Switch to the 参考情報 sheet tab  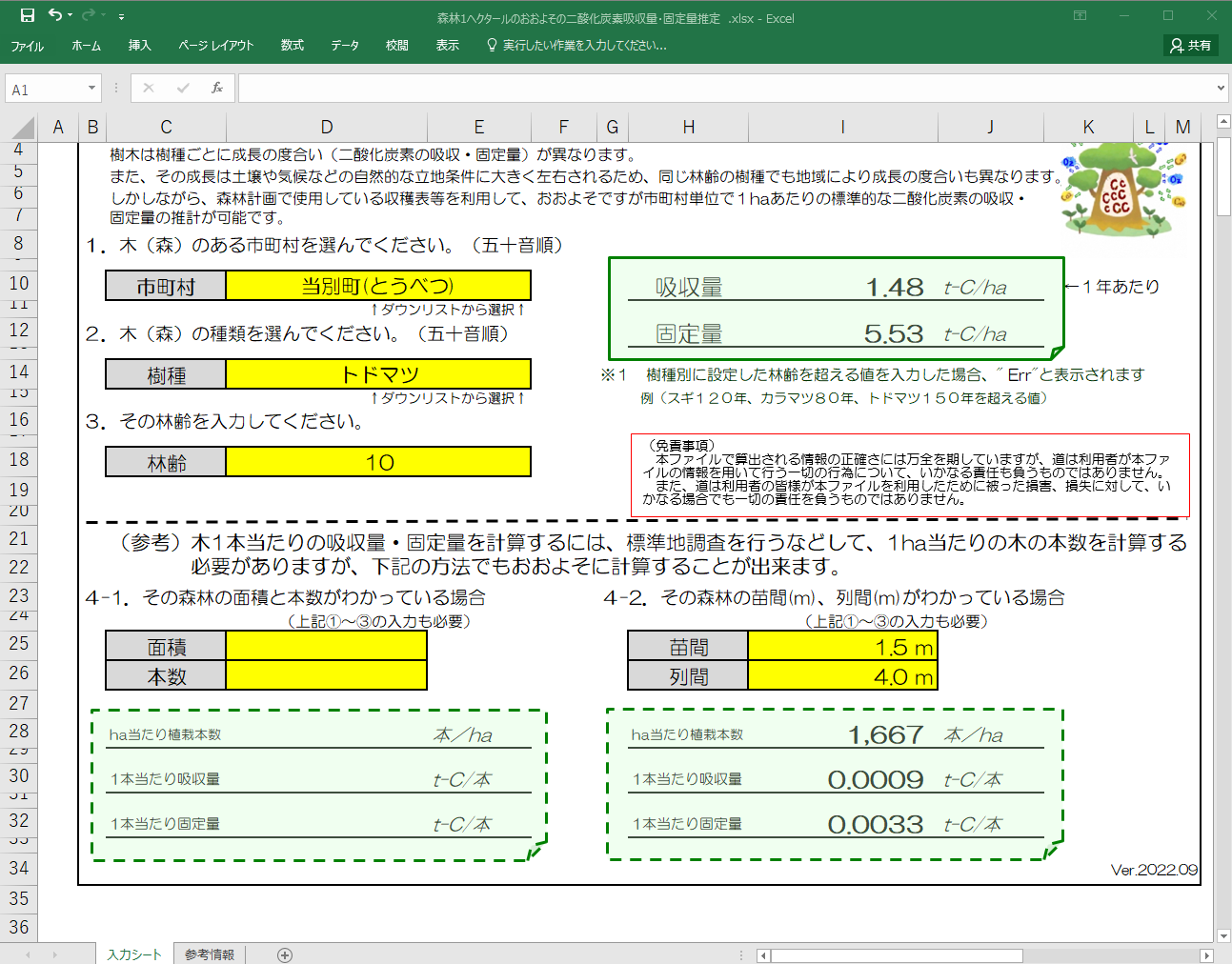pyautogui.click(x=209, y=952)
